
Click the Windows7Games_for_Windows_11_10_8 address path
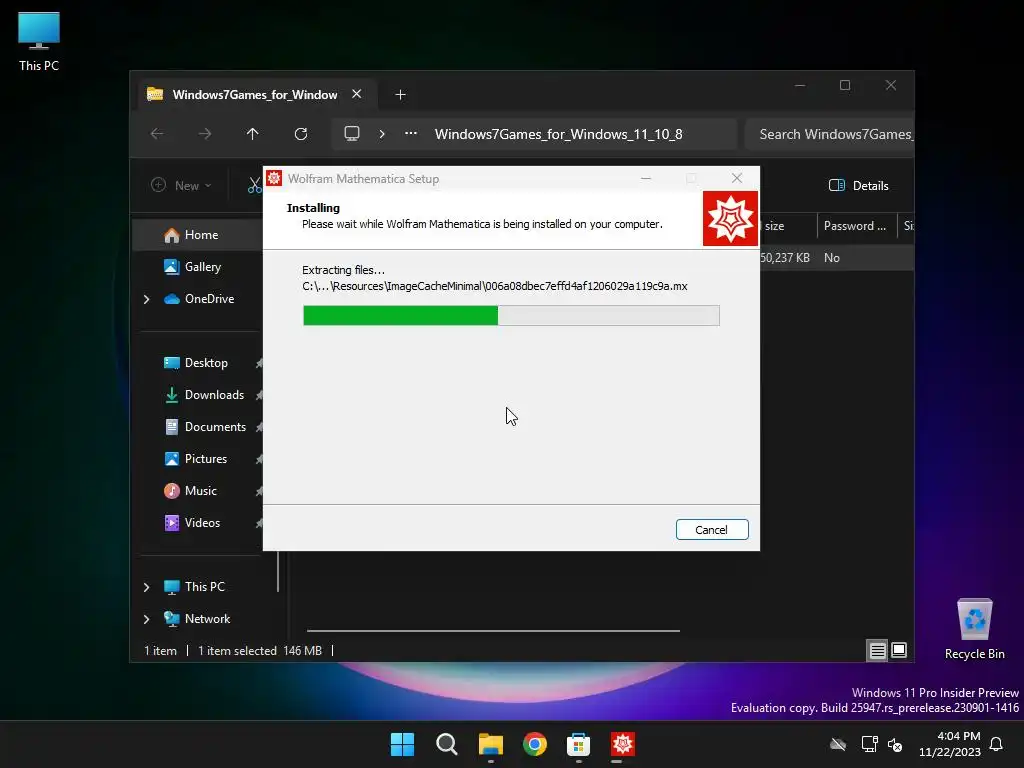(x=558, y=134)
